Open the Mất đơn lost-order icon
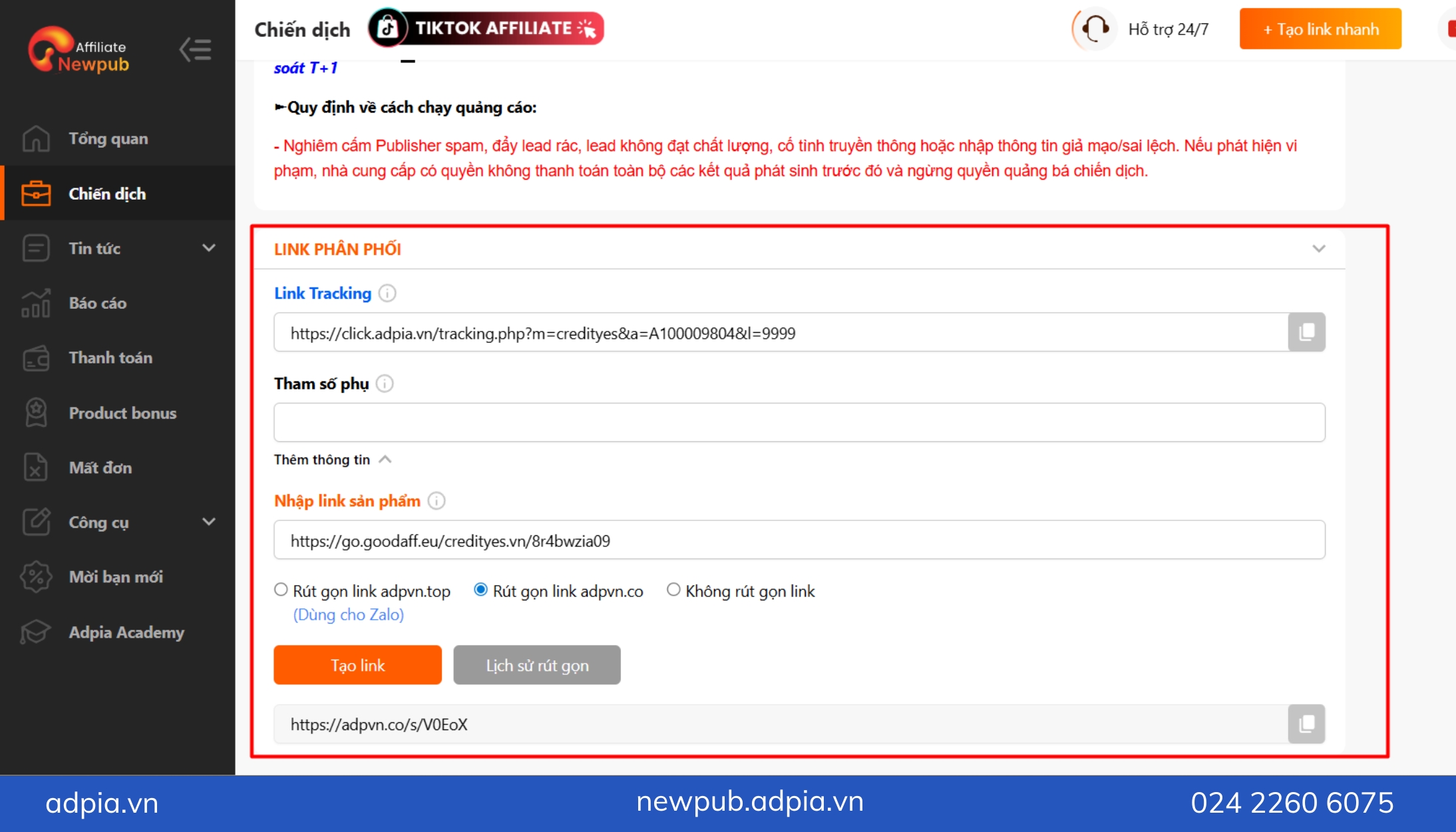Screen dimensions: 1456x832 point(36,467)
